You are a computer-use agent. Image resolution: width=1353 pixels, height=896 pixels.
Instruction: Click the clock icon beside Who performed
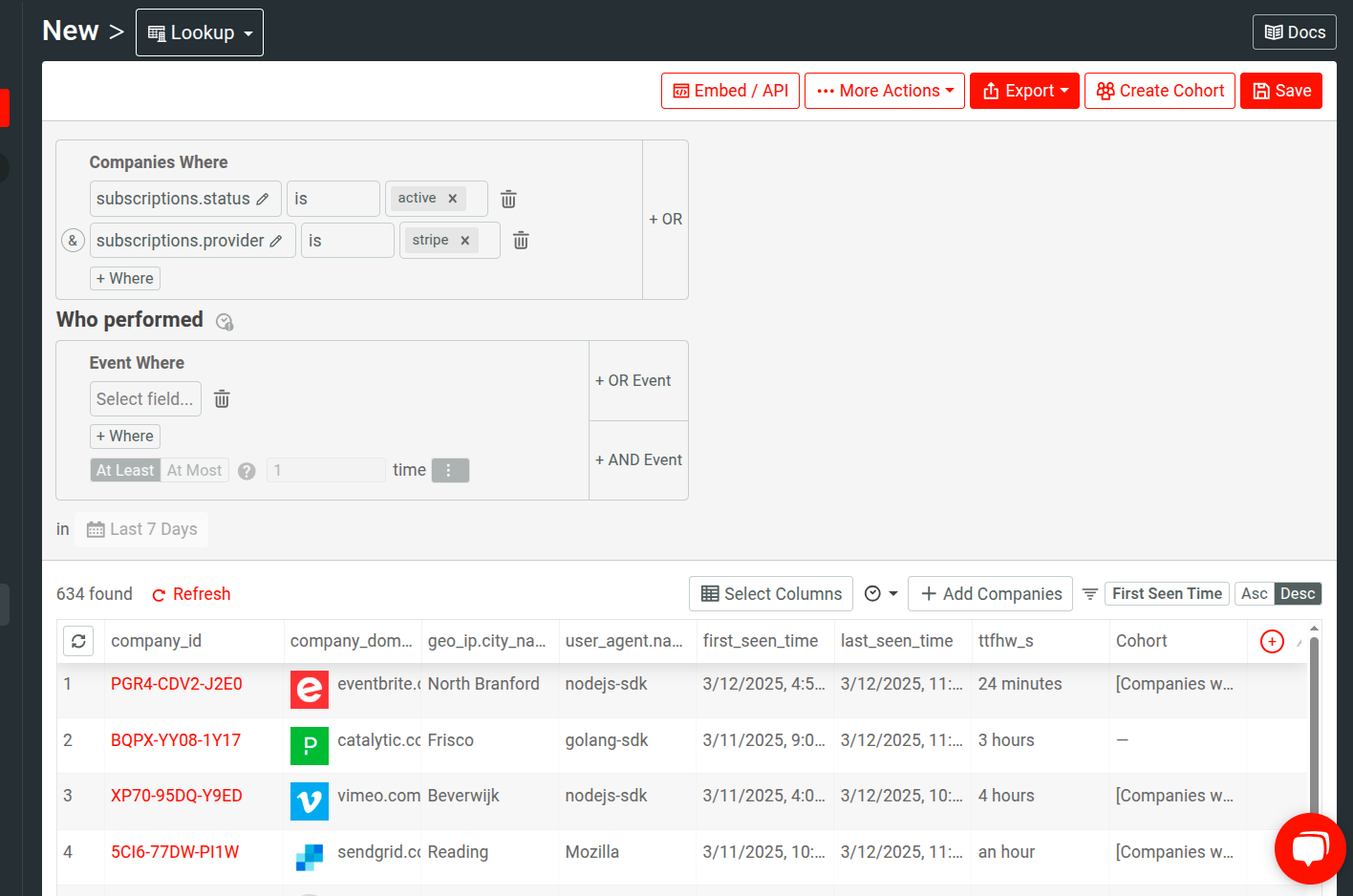pos(225,322)
